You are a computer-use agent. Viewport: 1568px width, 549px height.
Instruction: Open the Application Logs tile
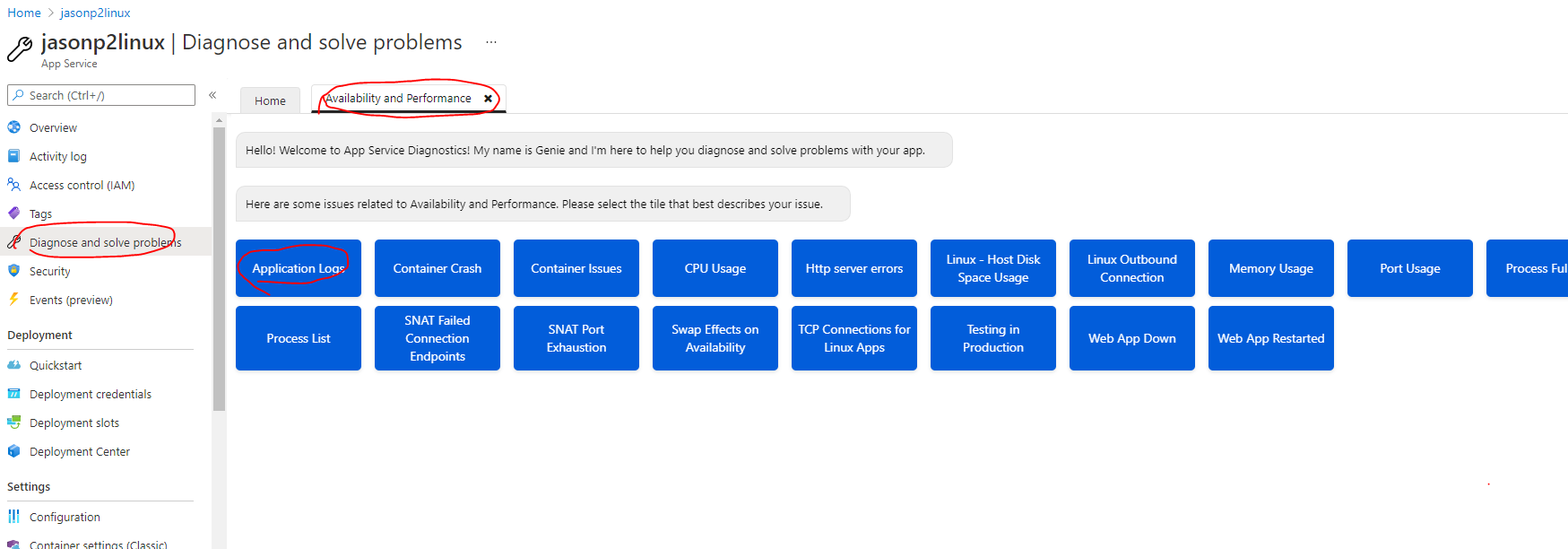[x=299, y=268]
